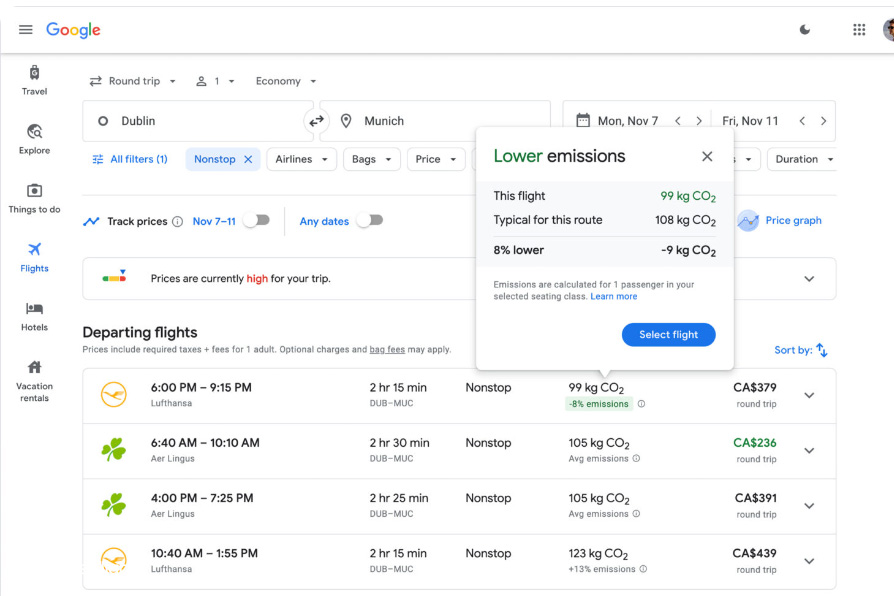This screenshot has height=596, width=894.
Task: Open the bag fees link
Action: coord(387,349)
